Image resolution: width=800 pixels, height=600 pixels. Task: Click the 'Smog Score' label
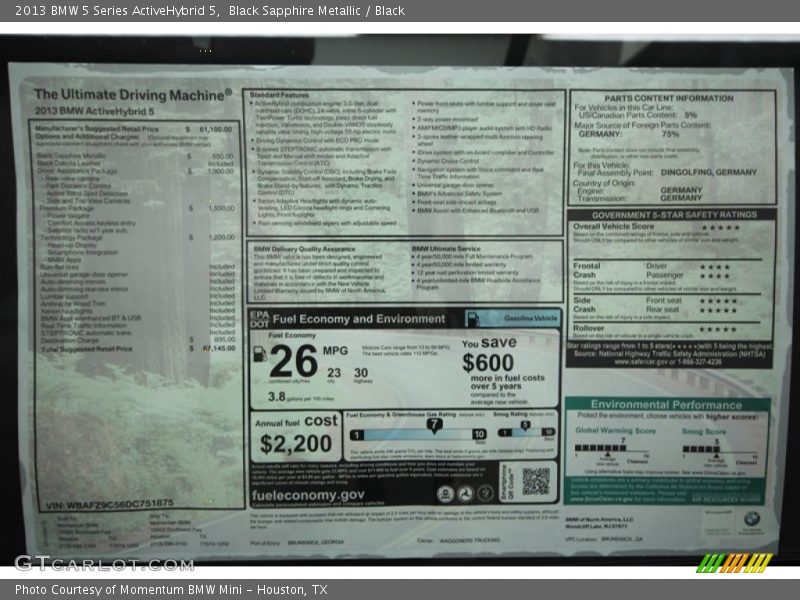click(x=704, y=432)
